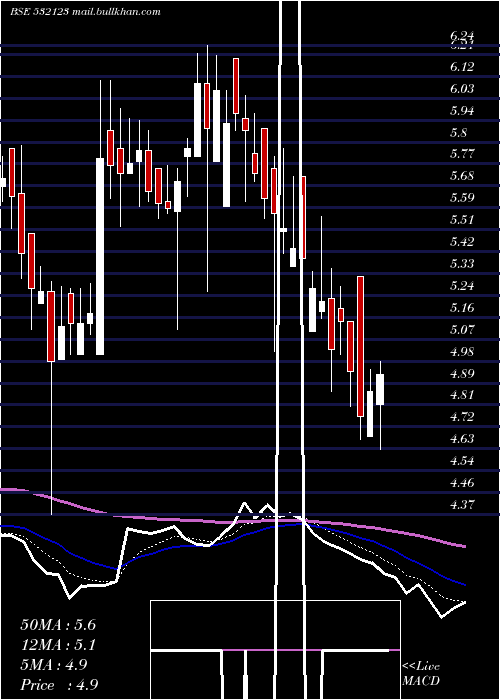Click the 5.68 price axis label
This screenshot has width=500, height=700.
pyautogui.click(x=462, y=176)
